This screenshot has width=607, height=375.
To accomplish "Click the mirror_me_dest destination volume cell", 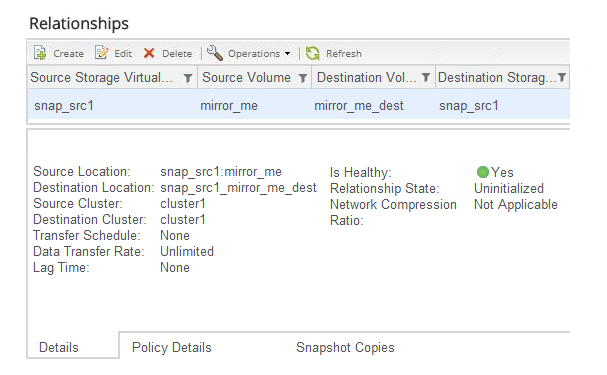I will click(359, 106).
